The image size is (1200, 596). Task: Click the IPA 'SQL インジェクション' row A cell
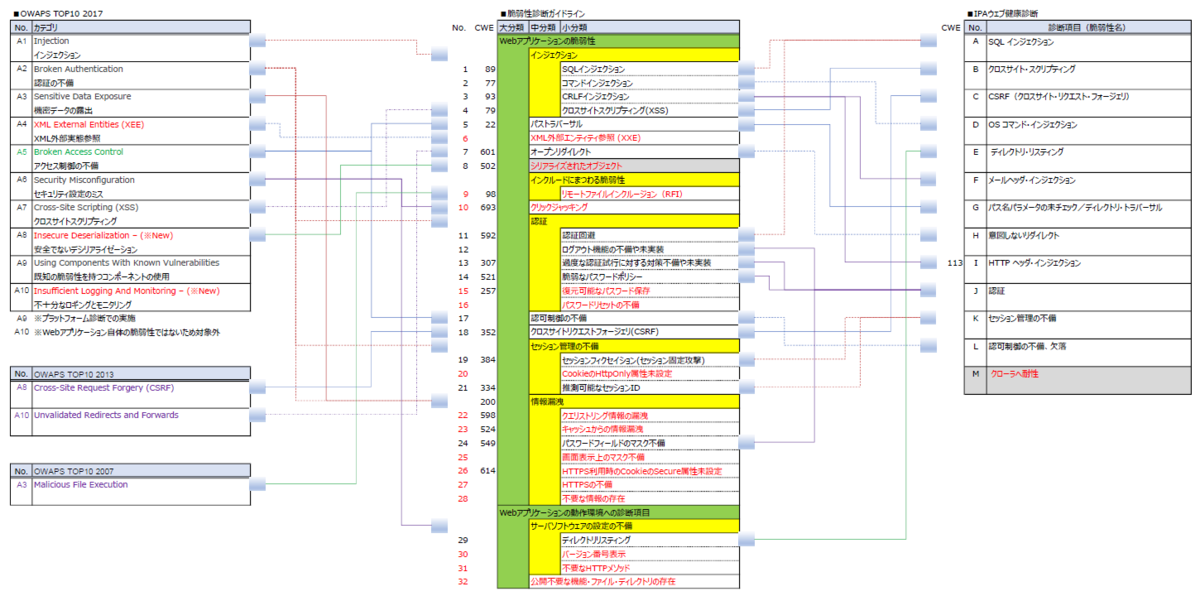(x=1090, y=42)
